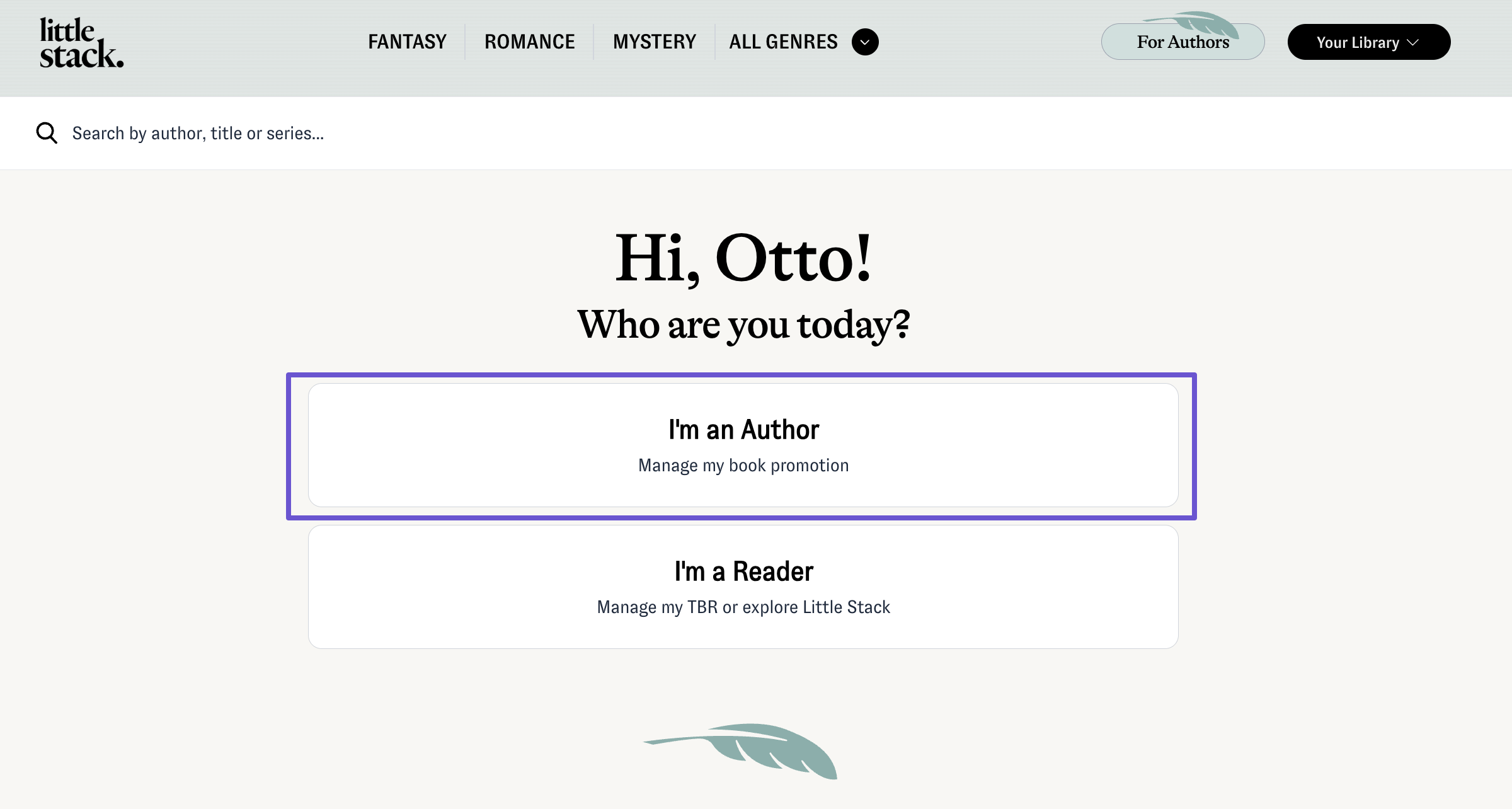
Task: Expand All Genres via circular chevron
Action: tap(865, 42)
